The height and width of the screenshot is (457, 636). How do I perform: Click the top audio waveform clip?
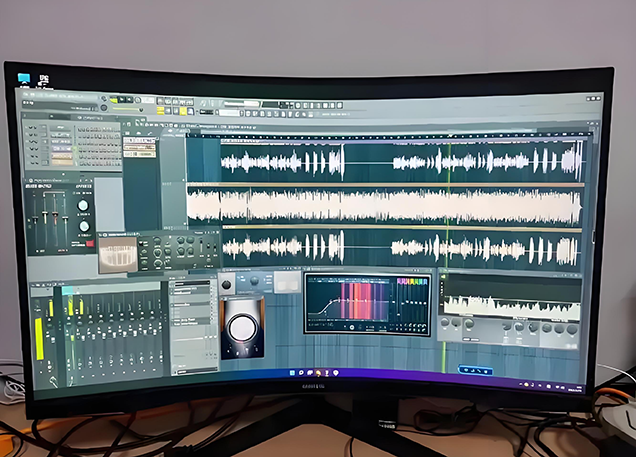(x=400, y=161)
